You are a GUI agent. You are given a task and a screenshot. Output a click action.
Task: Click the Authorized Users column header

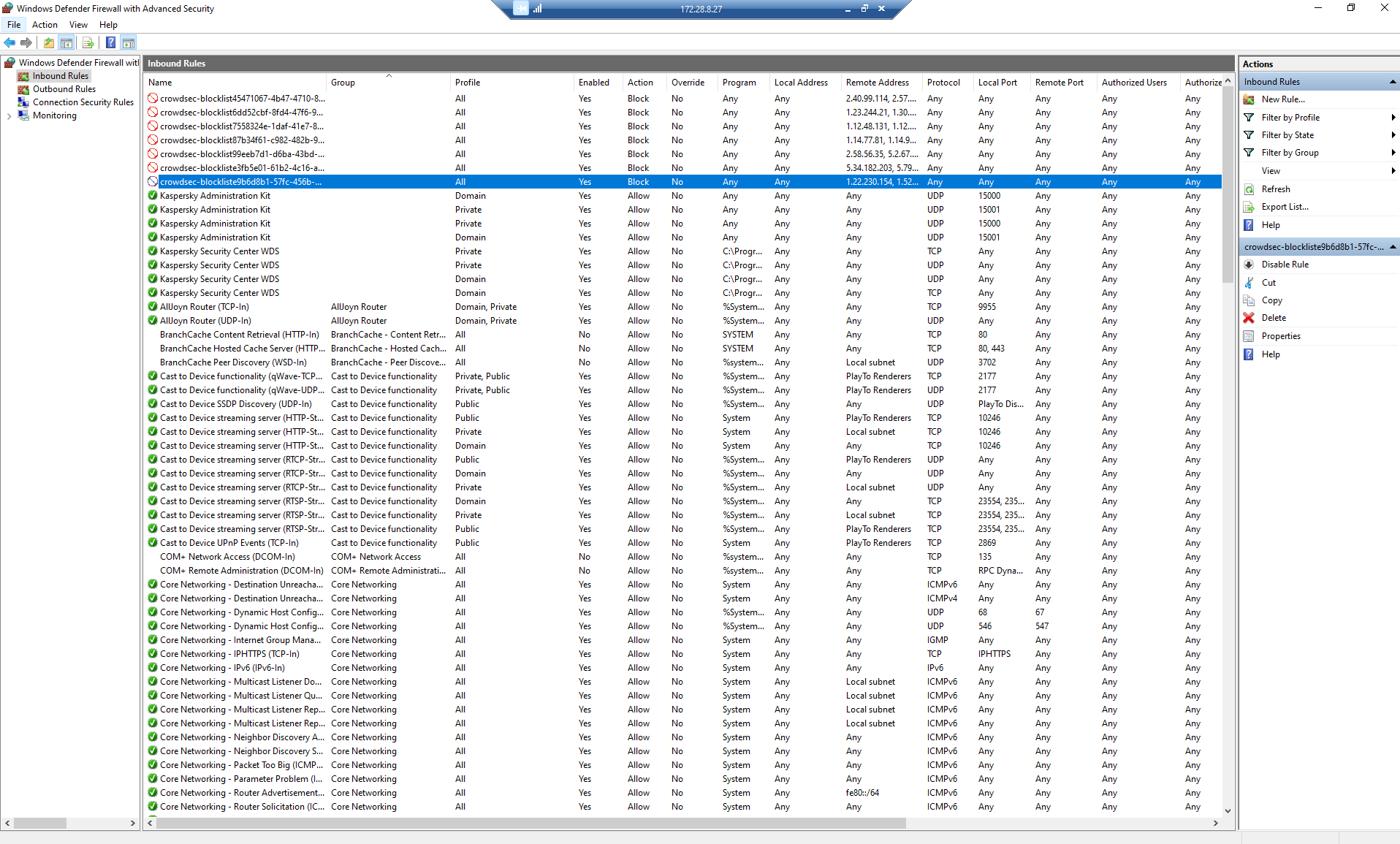pyautogui.click(x=1140, y=83)
